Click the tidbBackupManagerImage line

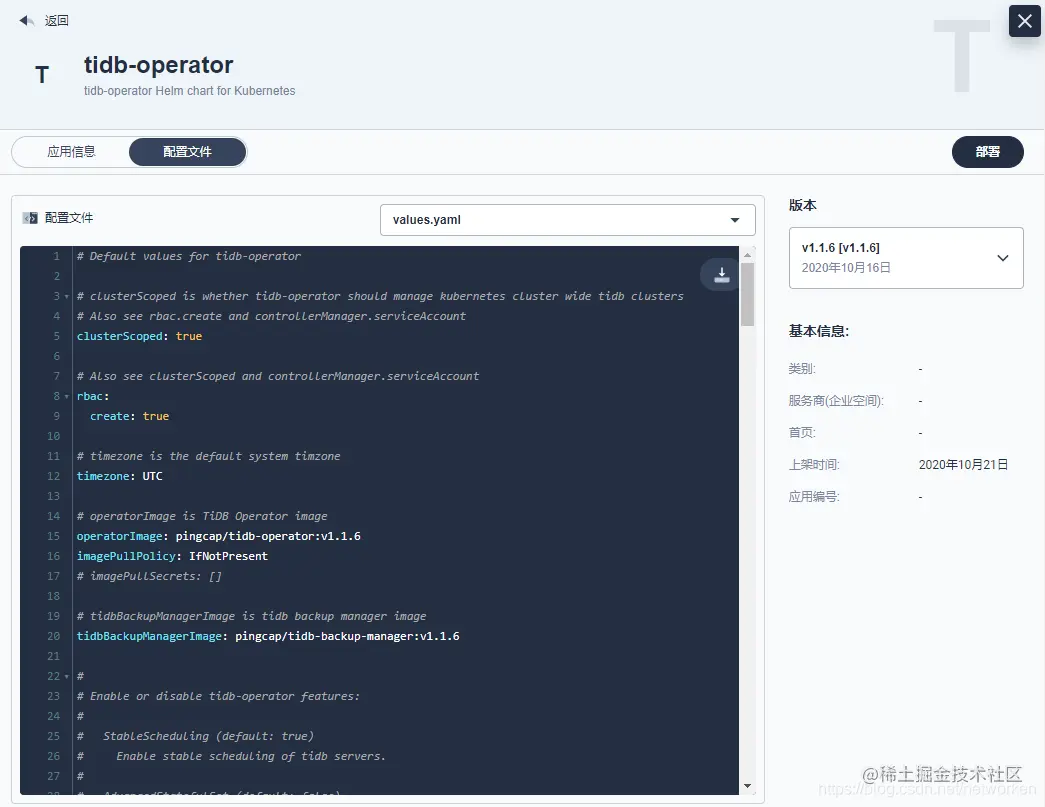(x=268, y=636)
